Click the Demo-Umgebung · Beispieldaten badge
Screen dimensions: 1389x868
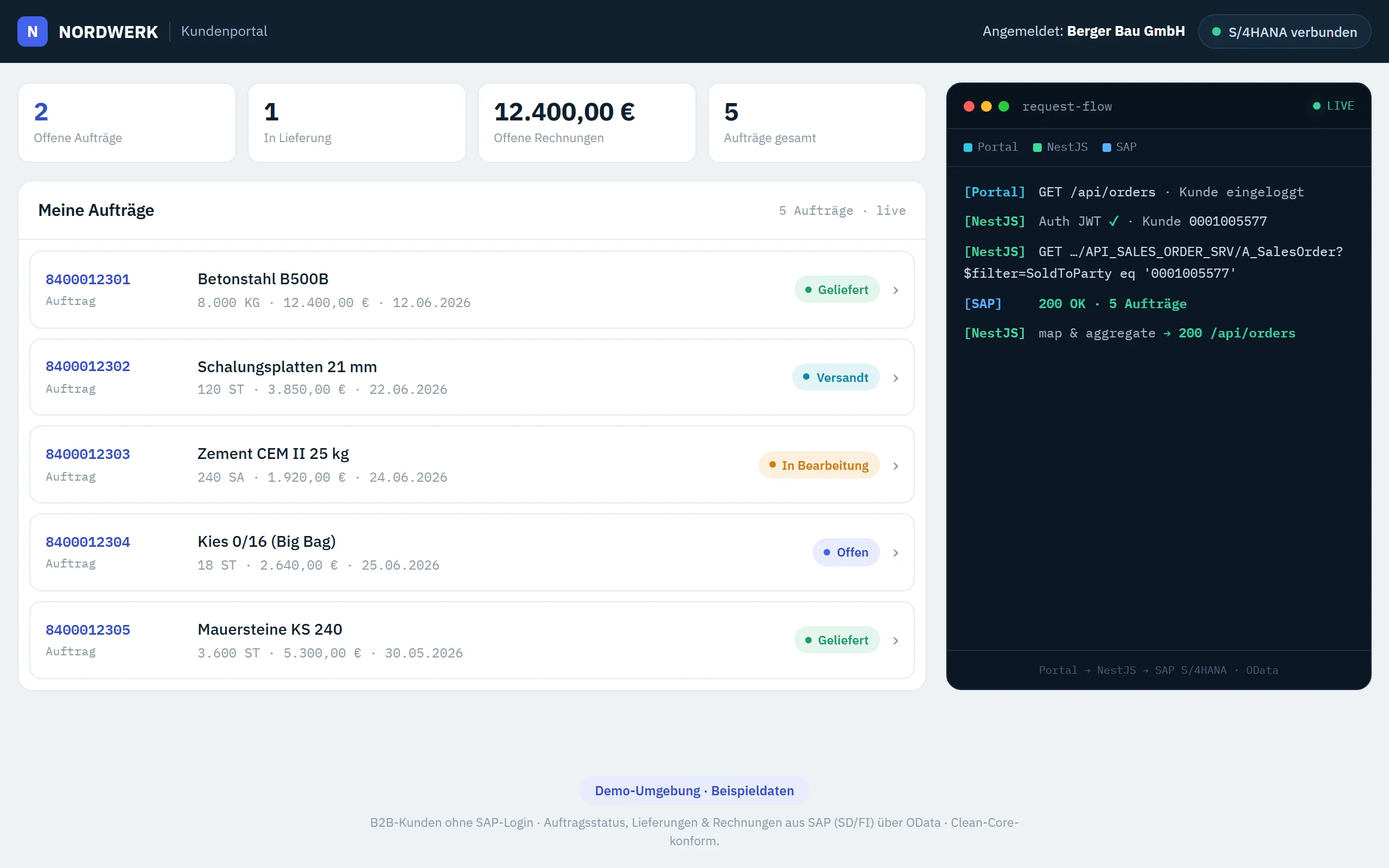[x=694, y=790]
